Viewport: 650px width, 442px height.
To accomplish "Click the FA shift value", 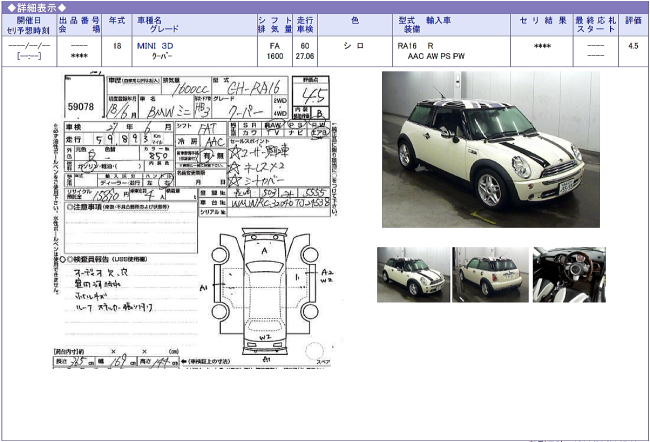I will click(x=274, y=46).
